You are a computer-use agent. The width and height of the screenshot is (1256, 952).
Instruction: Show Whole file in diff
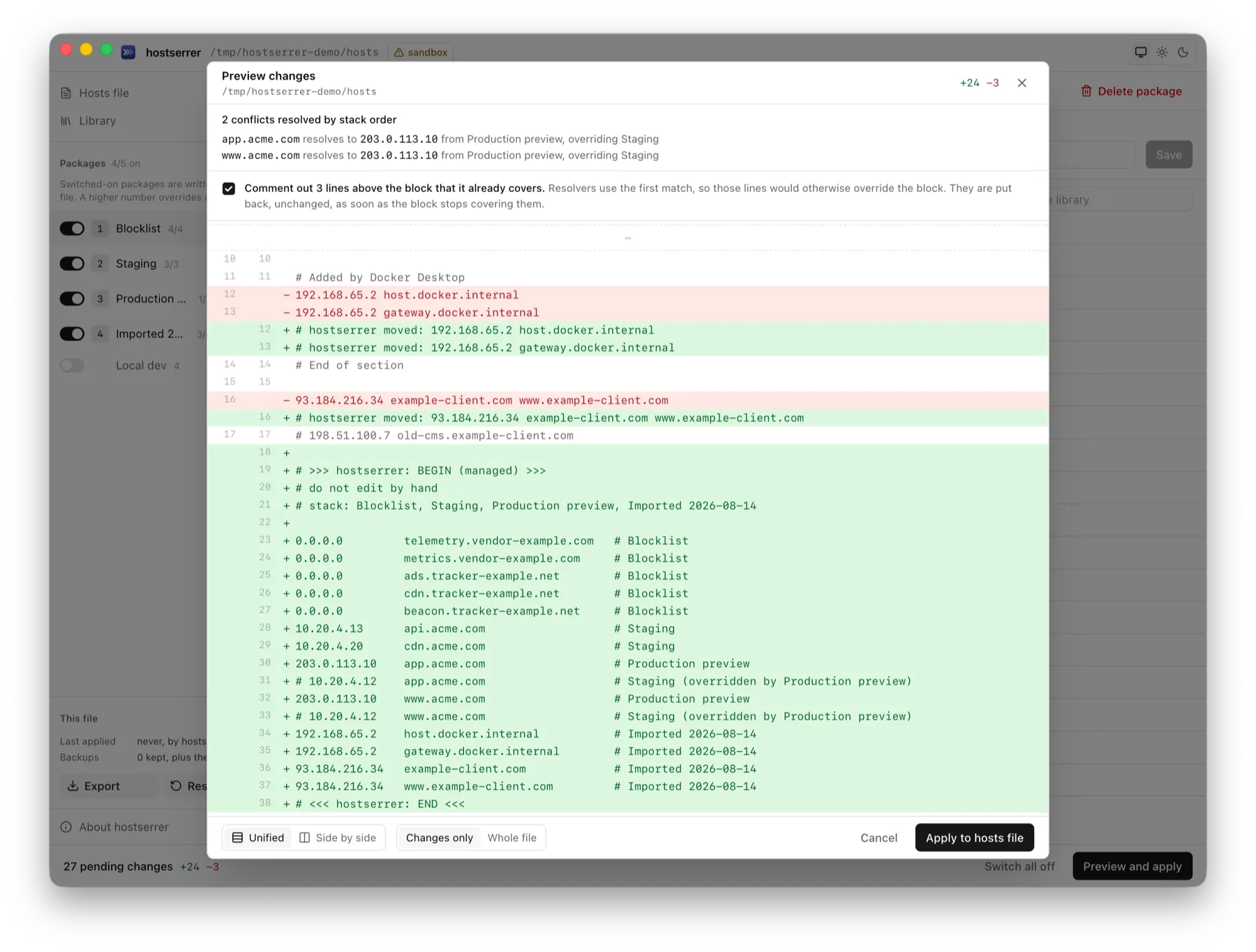(x=512, y=838)
